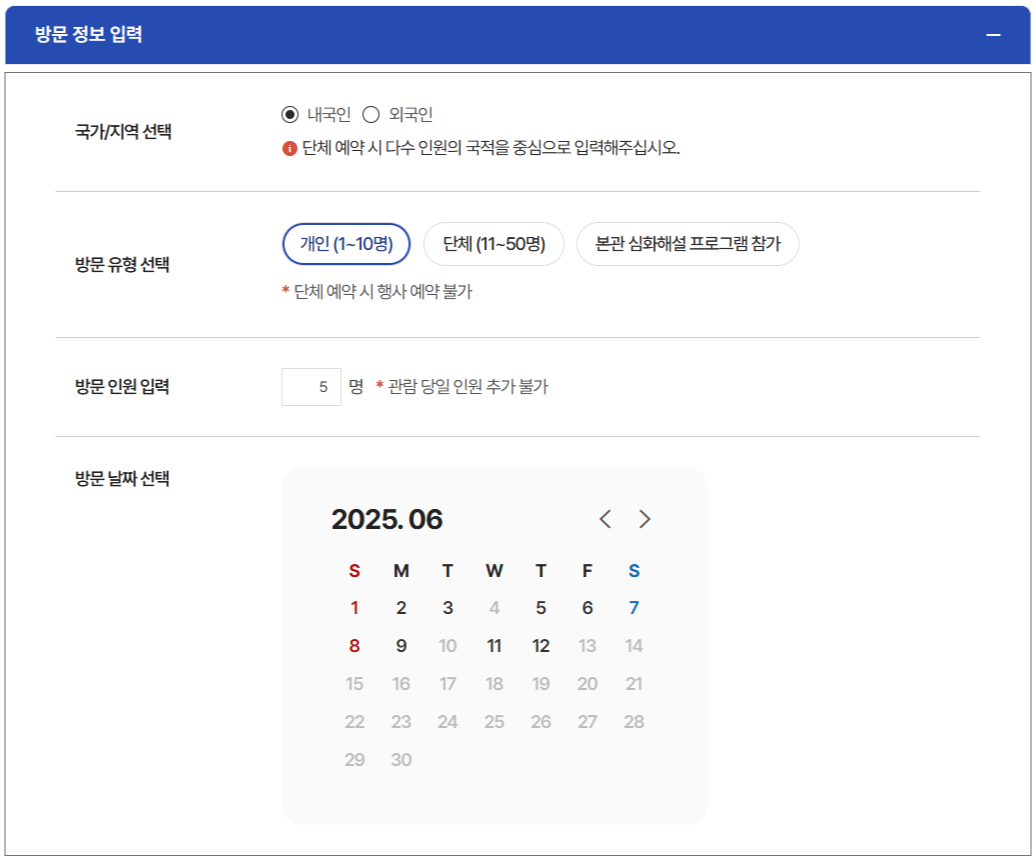
Task: Click the next month chevron on the calendar
Action: 646,519
